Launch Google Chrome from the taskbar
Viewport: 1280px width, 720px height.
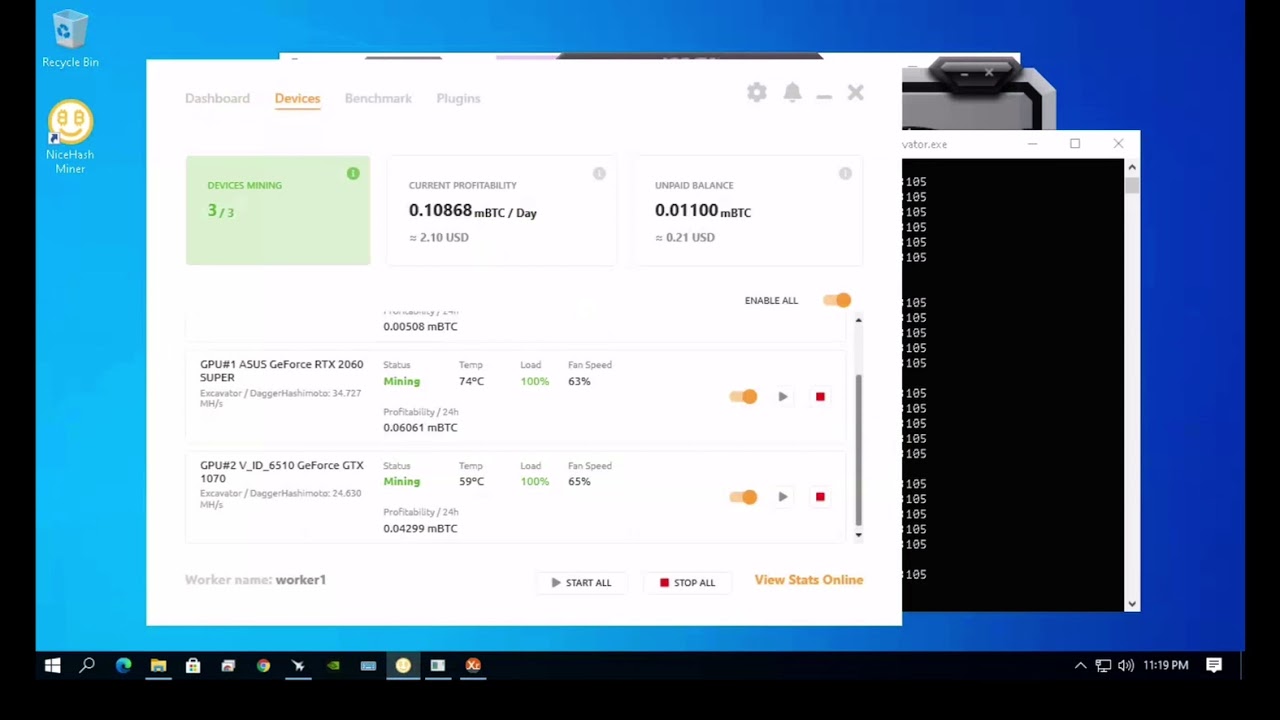(263, 665)
